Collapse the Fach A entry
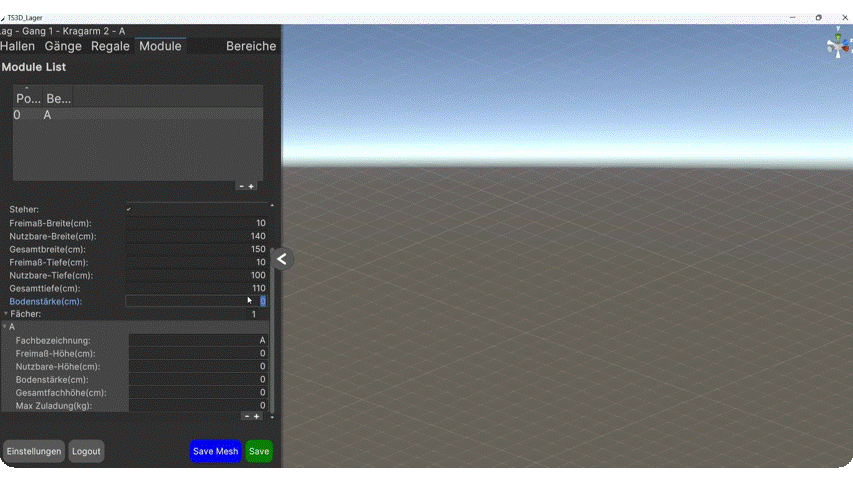This screenshot has width=853, height=480. coord(5,327)
